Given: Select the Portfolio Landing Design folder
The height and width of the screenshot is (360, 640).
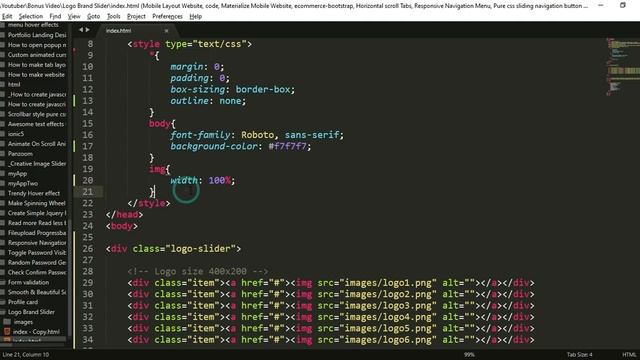Looking at the screenshot, I should pos(37,35).
